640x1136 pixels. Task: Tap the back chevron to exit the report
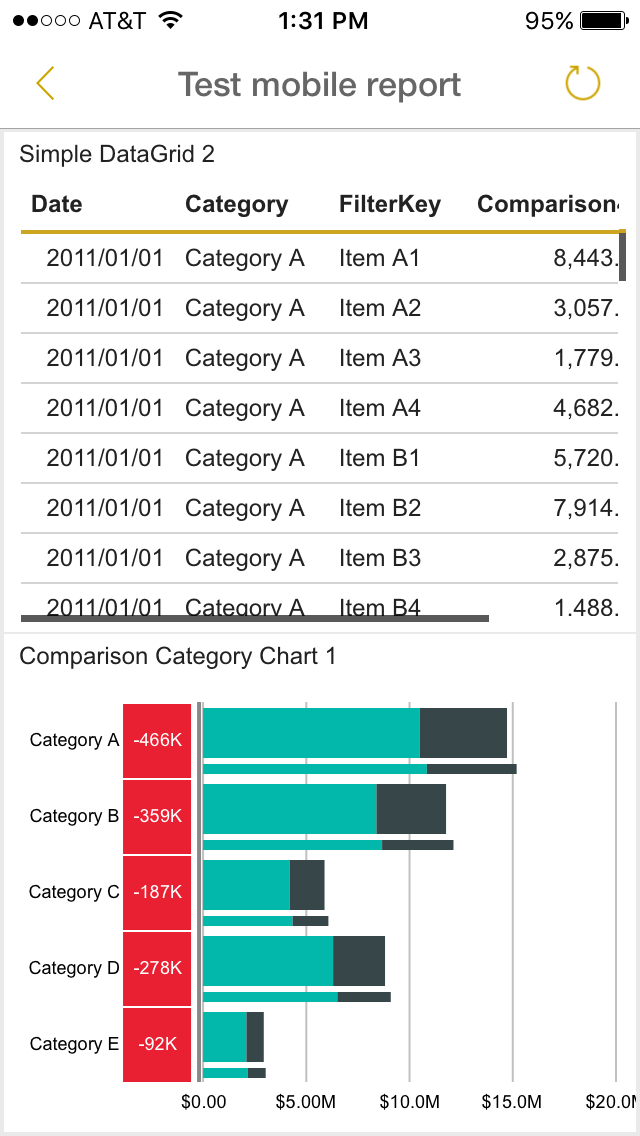44,84
